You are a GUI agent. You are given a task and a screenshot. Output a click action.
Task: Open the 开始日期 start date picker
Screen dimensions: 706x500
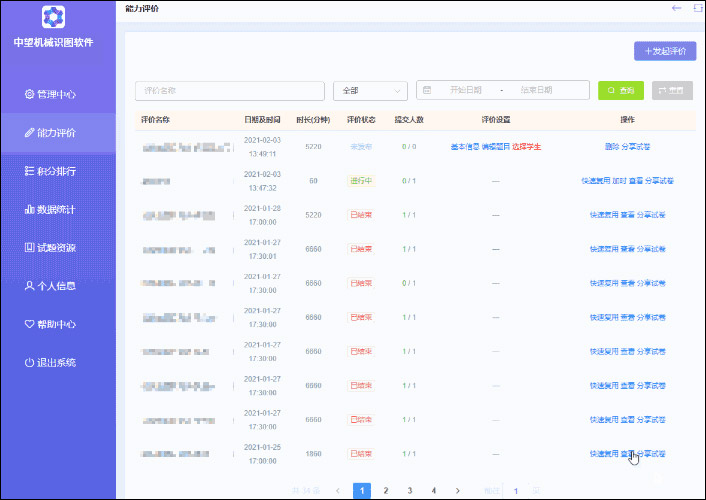[467, 91]
